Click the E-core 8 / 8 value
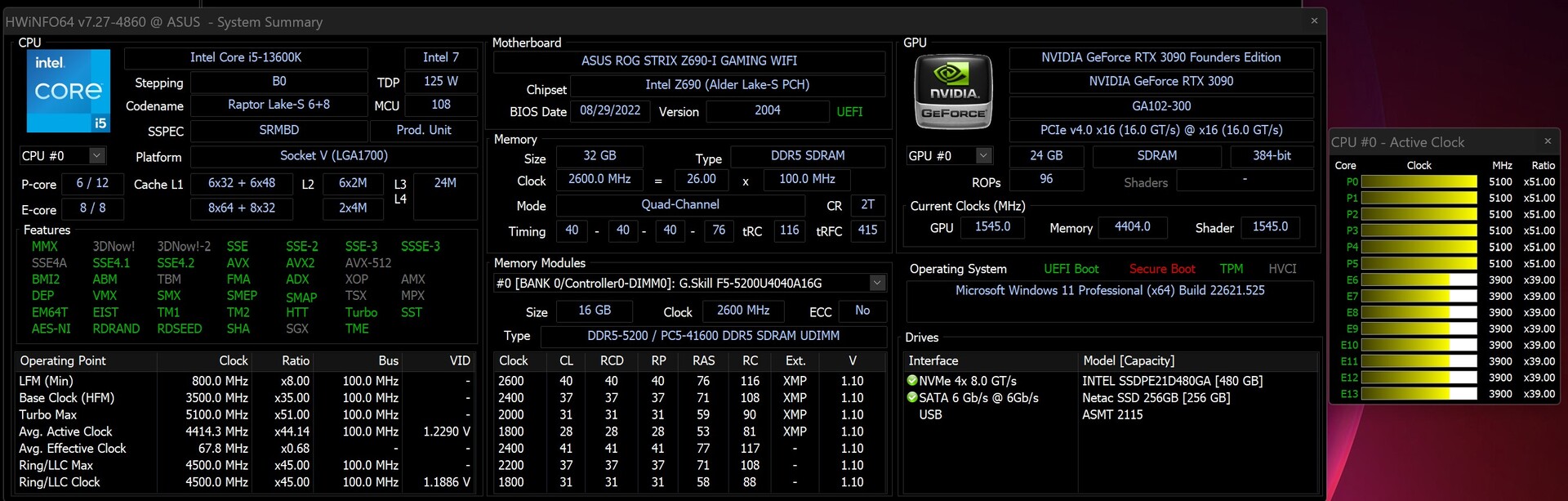The width and height of the screenshot is (1568, 501). (x=92, y=208)
